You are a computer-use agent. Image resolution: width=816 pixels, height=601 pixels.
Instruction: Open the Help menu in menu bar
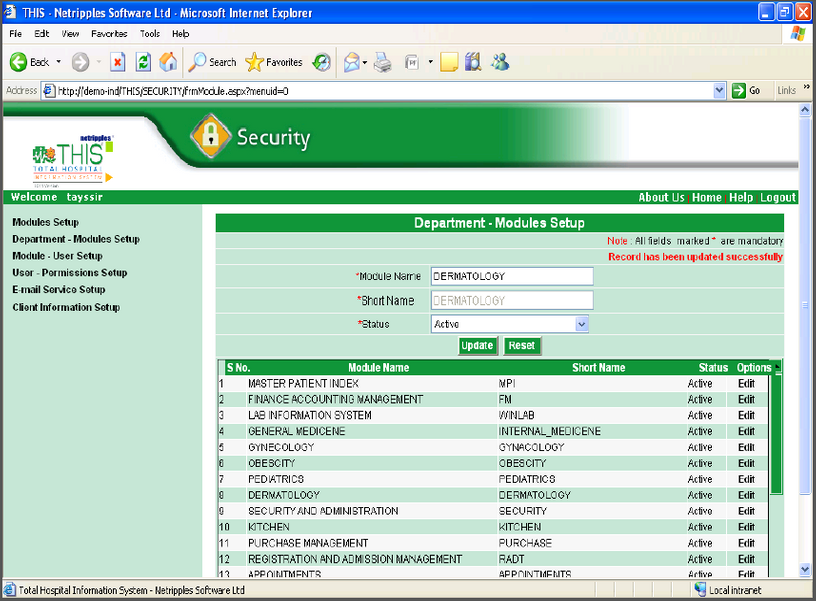(181, 34)
